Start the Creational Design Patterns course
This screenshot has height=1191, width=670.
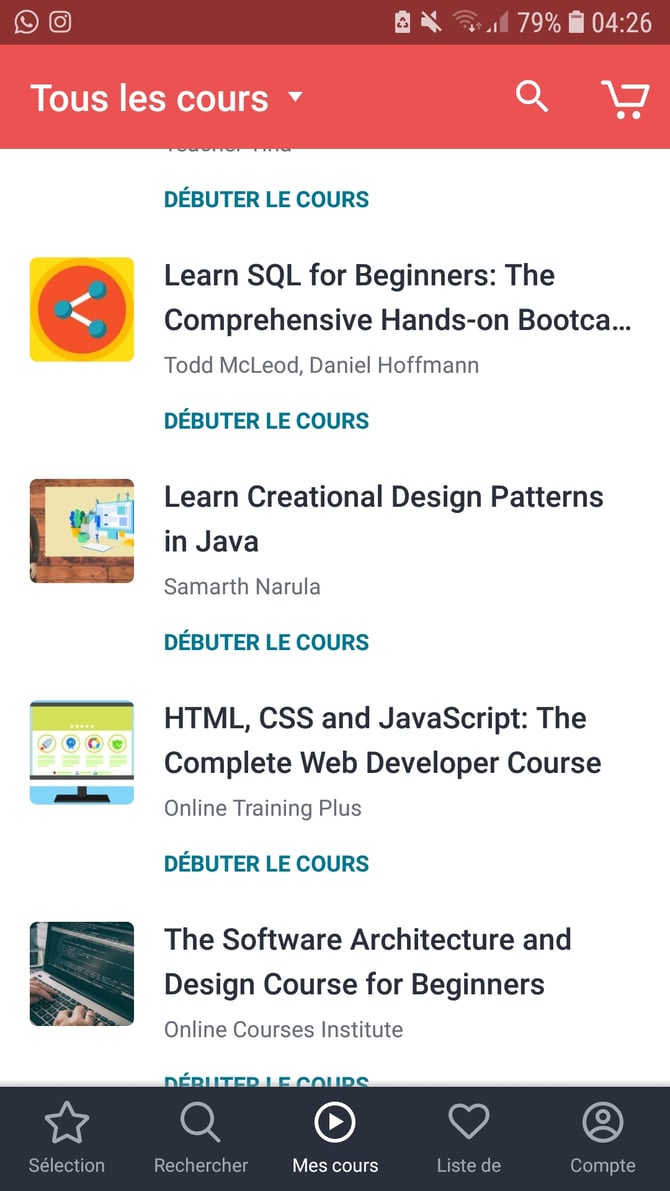pos(267,643)
